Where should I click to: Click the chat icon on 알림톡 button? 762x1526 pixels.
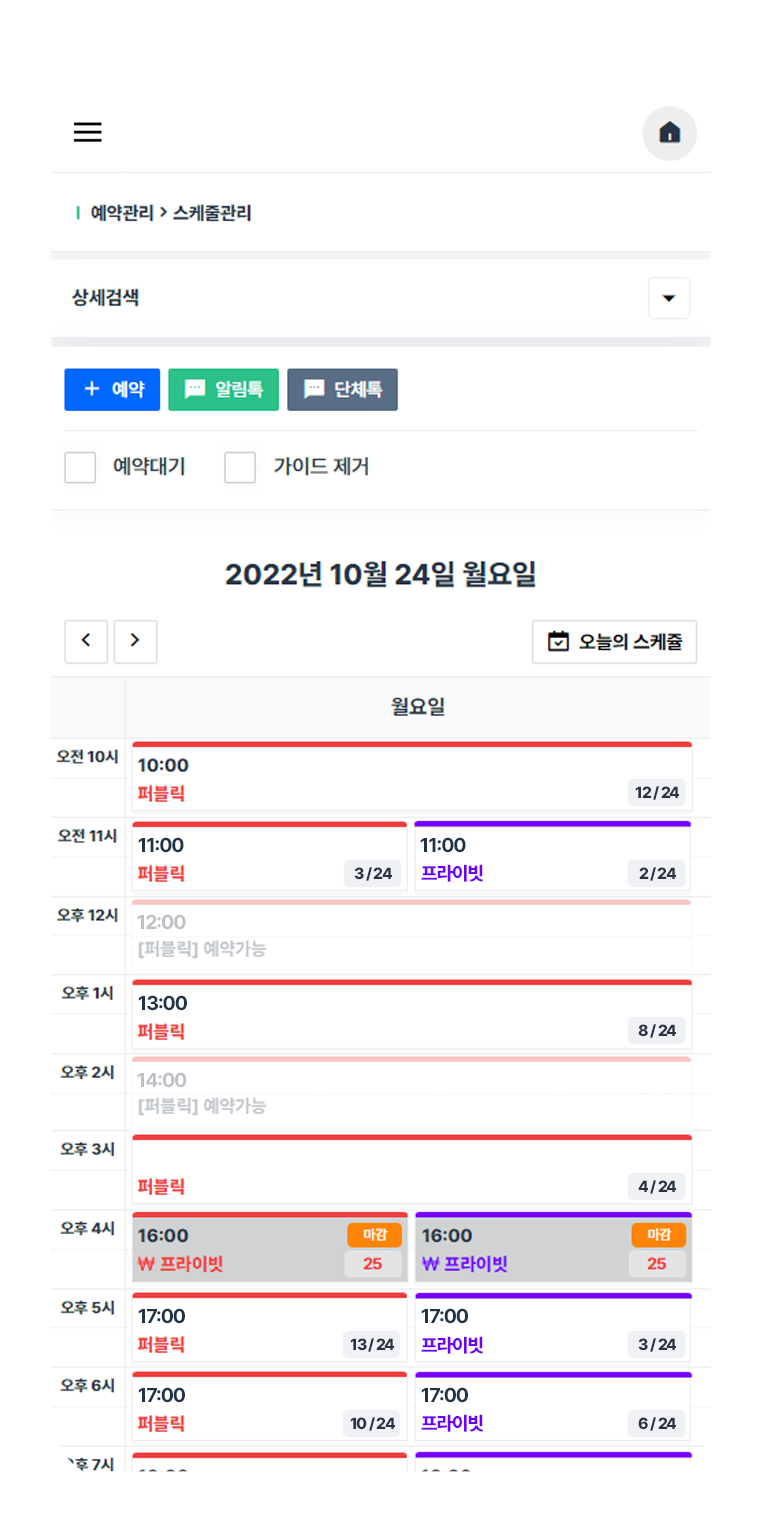tap(197, 389)
